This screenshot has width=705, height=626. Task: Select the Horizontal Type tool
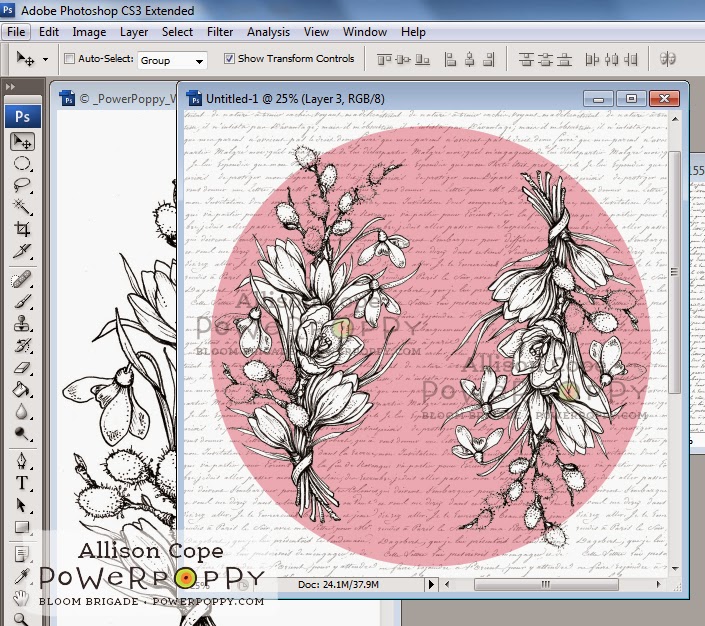coord(22,483)
